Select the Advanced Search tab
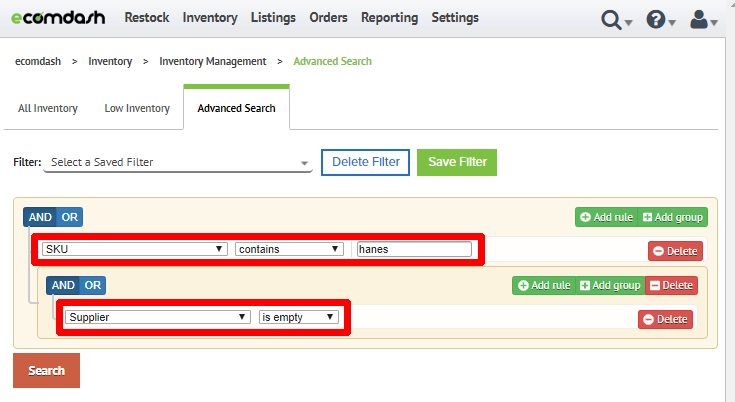This screenshot has height=402, width=735. point(236,108)
